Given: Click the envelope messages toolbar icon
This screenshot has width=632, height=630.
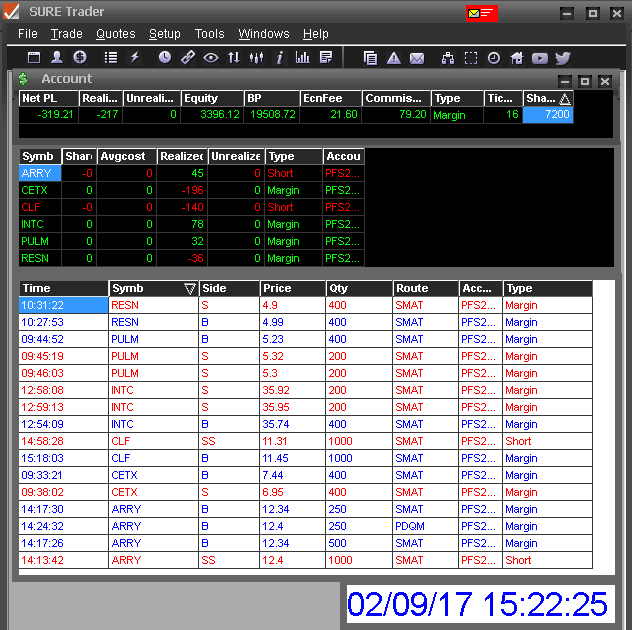Looking at the screenshot, I should point(417,58).
